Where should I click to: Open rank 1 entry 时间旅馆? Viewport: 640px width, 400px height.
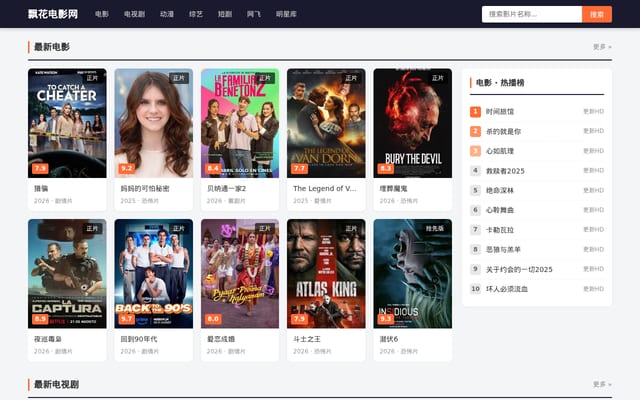(537, 111)
